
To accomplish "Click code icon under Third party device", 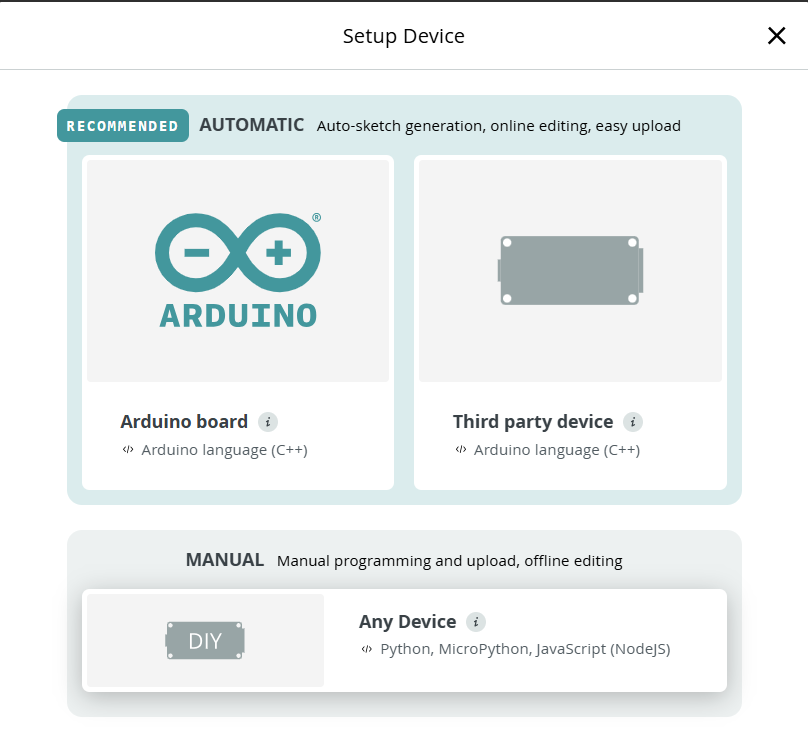I will click(460, 450).
